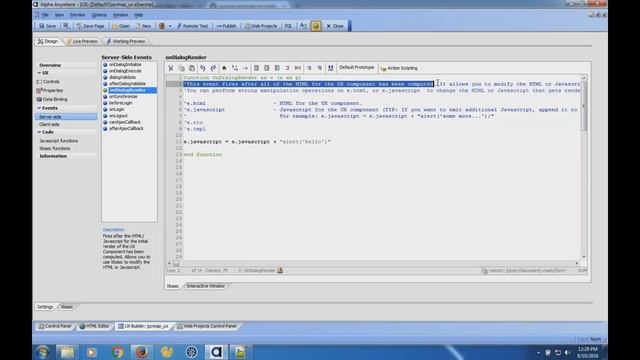This screenshot has height=360, width=640.
Task: Click the Close button in main toolbar
Action: pos(335,26)
